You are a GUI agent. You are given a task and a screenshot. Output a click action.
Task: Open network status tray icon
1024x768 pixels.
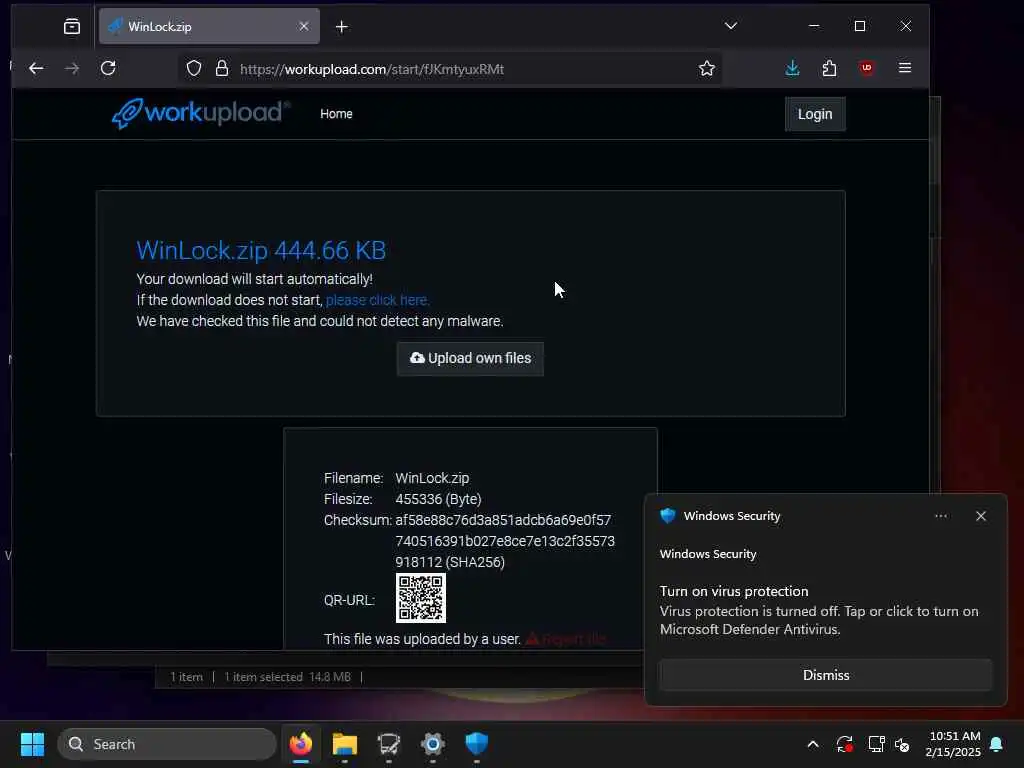click(x=876, y=744)
